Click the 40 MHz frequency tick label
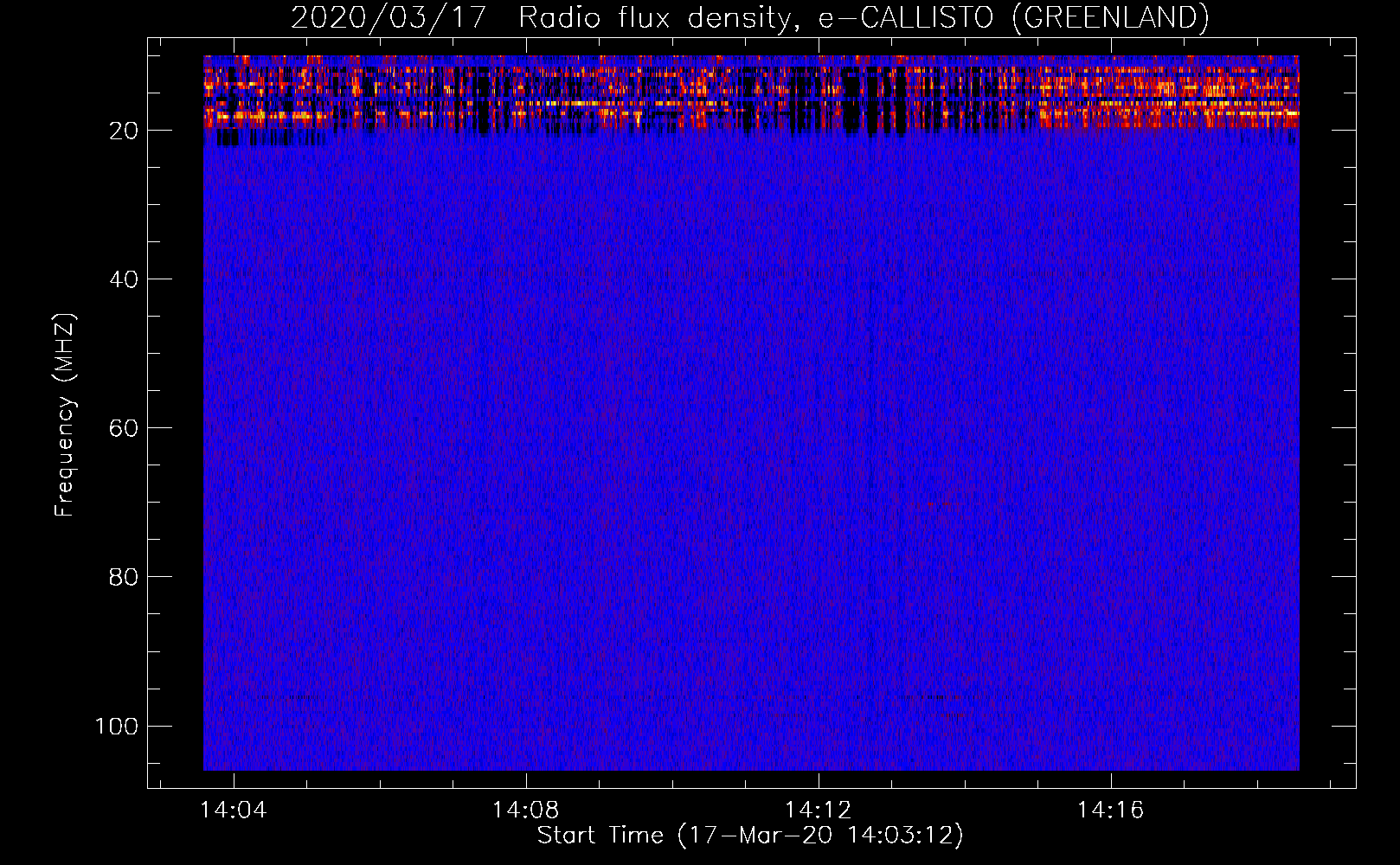The height and width of the screenshot is (865, 1400). pyautogui.click(x=124, y=279)
